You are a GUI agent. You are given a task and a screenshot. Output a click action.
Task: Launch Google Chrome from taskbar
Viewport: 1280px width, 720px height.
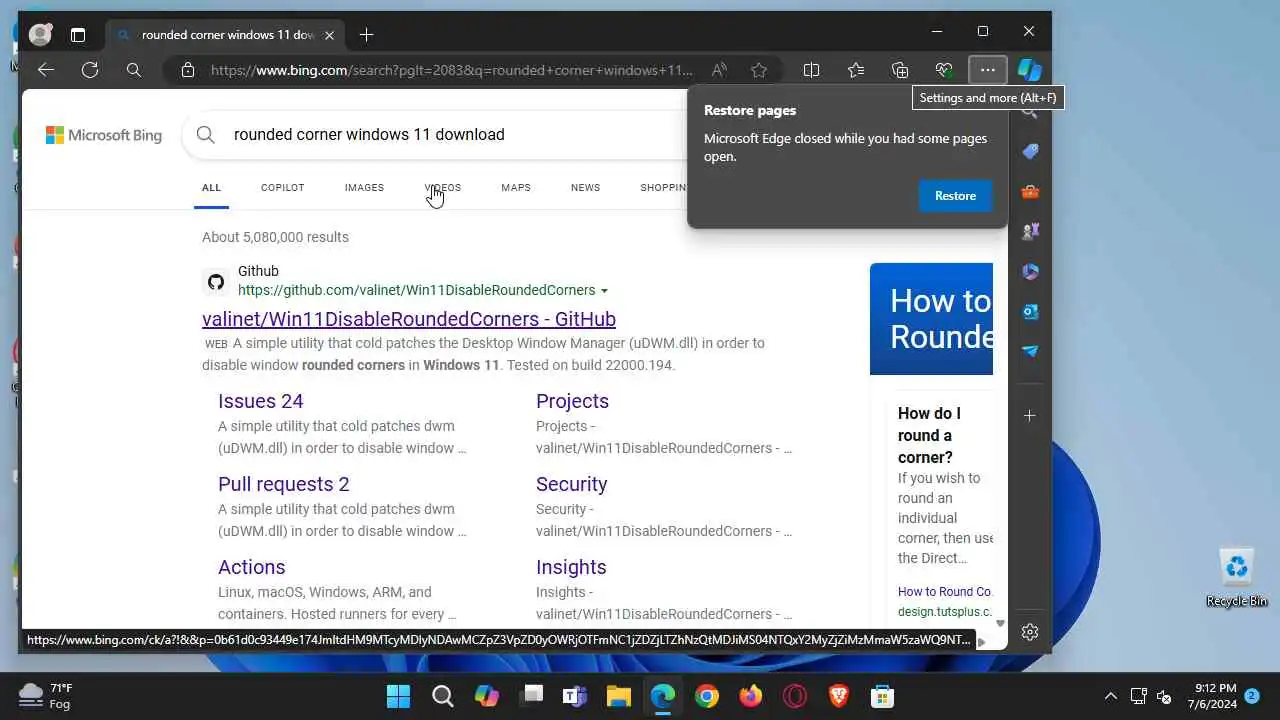(x=706, y=696)
